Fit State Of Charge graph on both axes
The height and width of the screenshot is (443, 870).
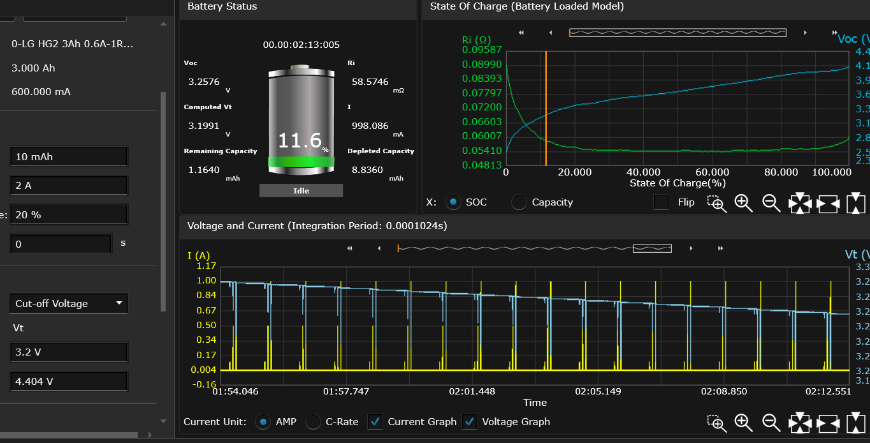point(800,204)
